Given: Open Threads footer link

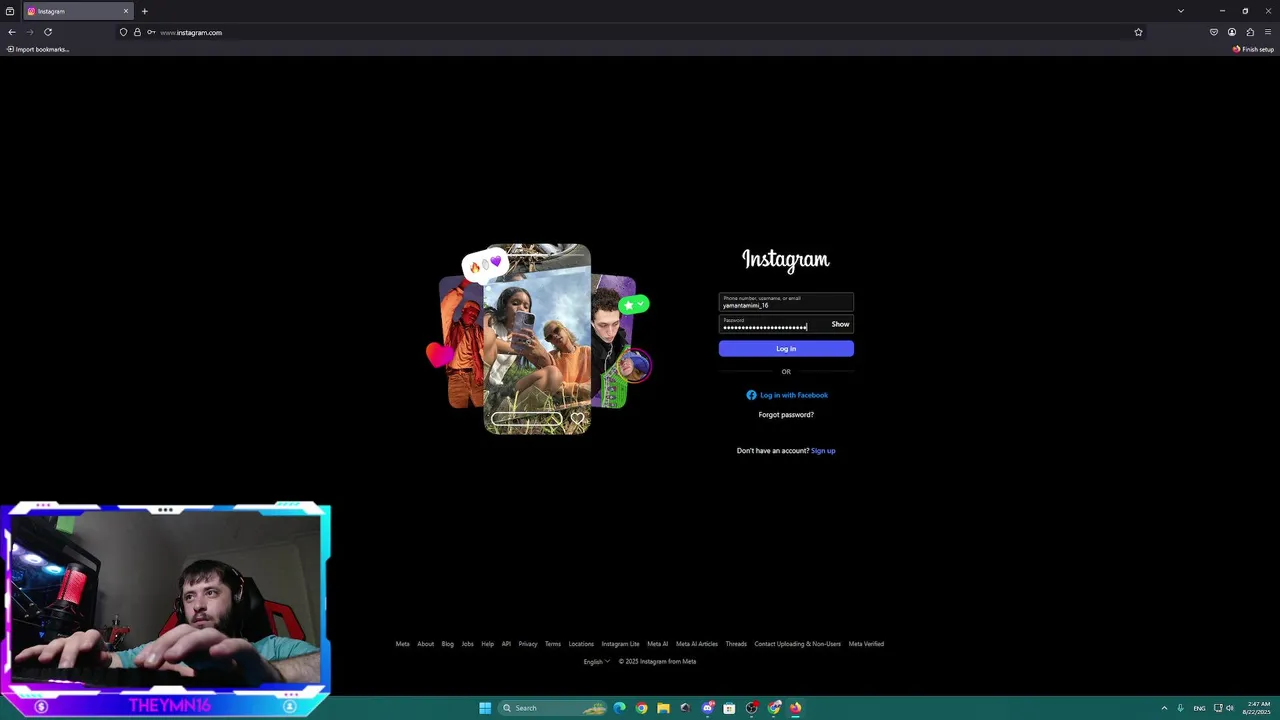Looking at the screenshot, I should tap(736, 644).
